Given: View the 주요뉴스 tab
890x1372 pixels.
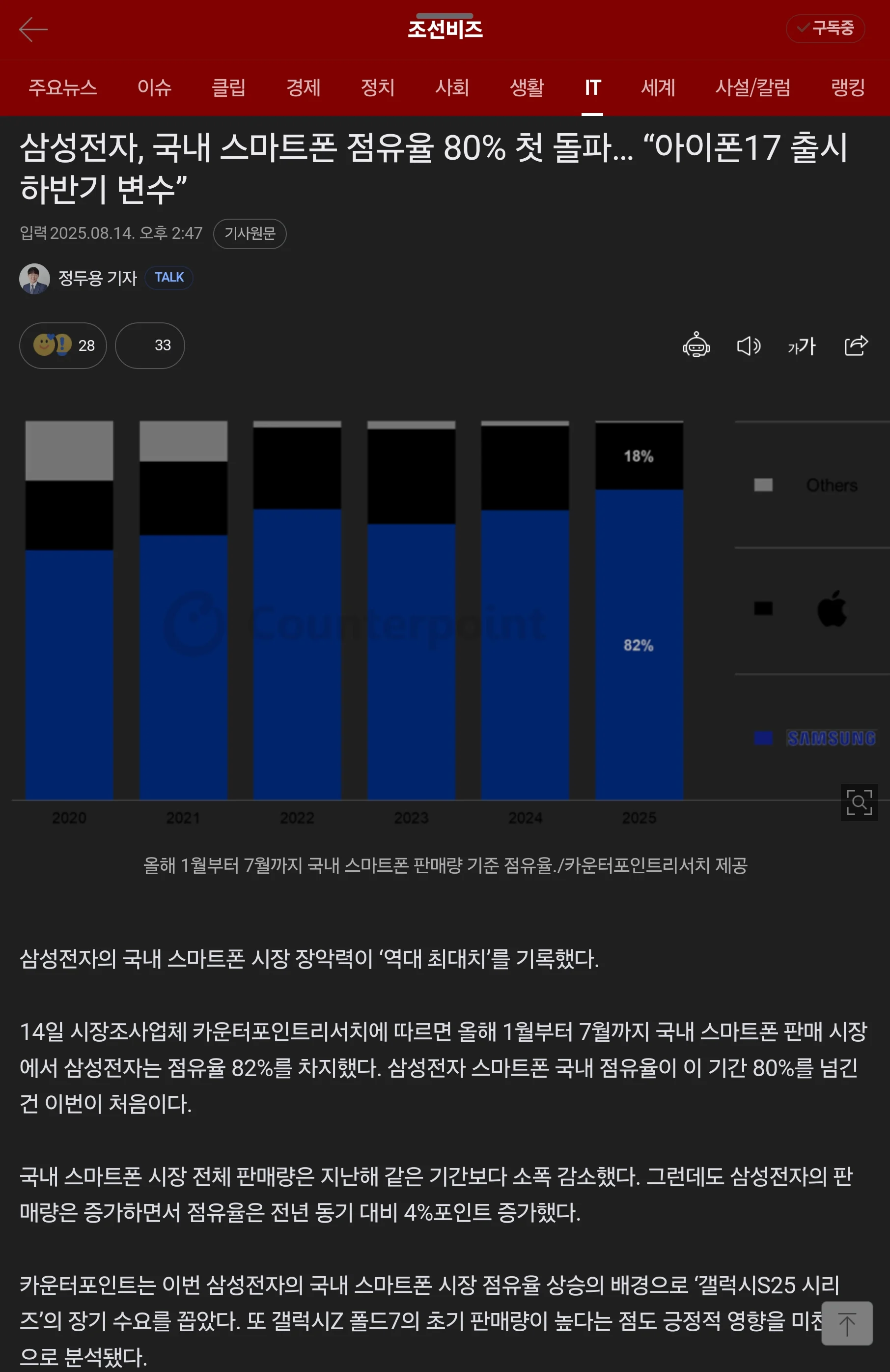Looking at the screenshot, I should 63,87.
